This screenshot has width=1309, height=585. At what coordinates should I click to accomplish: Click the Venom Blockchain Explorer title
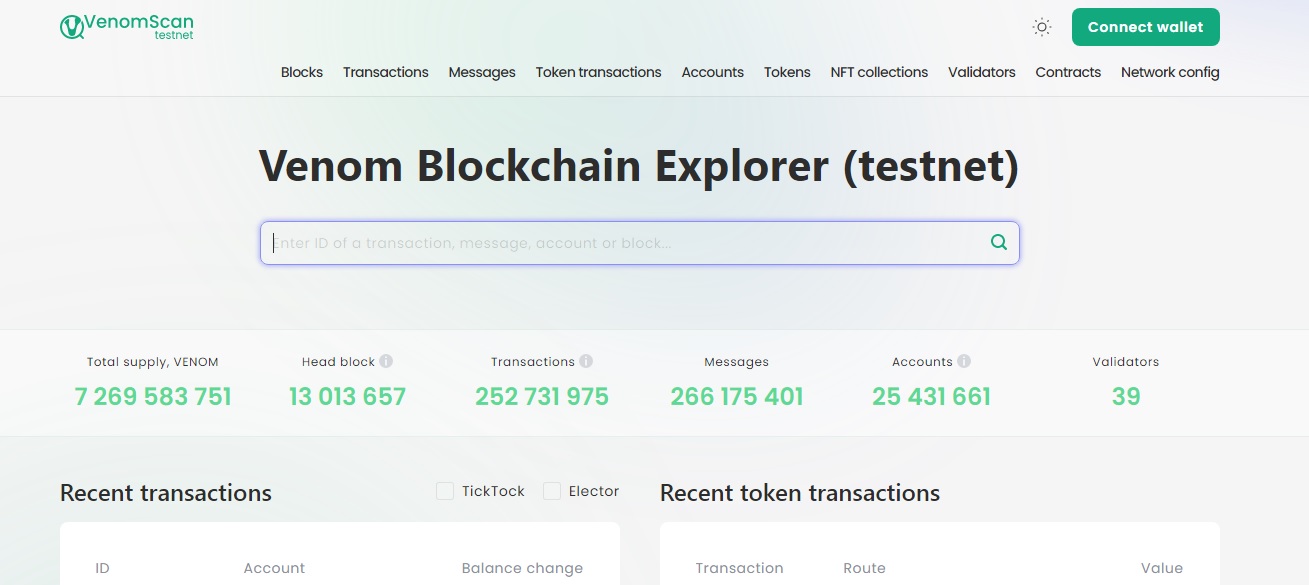coord(639,166)
